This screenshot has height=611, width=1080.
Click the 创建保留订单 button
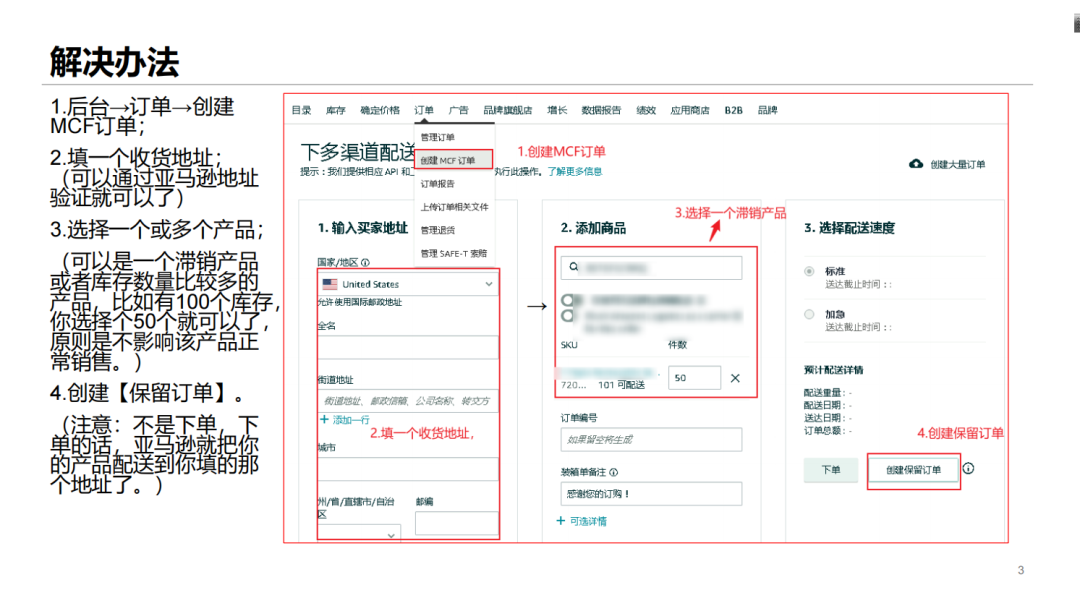[913, 470]
